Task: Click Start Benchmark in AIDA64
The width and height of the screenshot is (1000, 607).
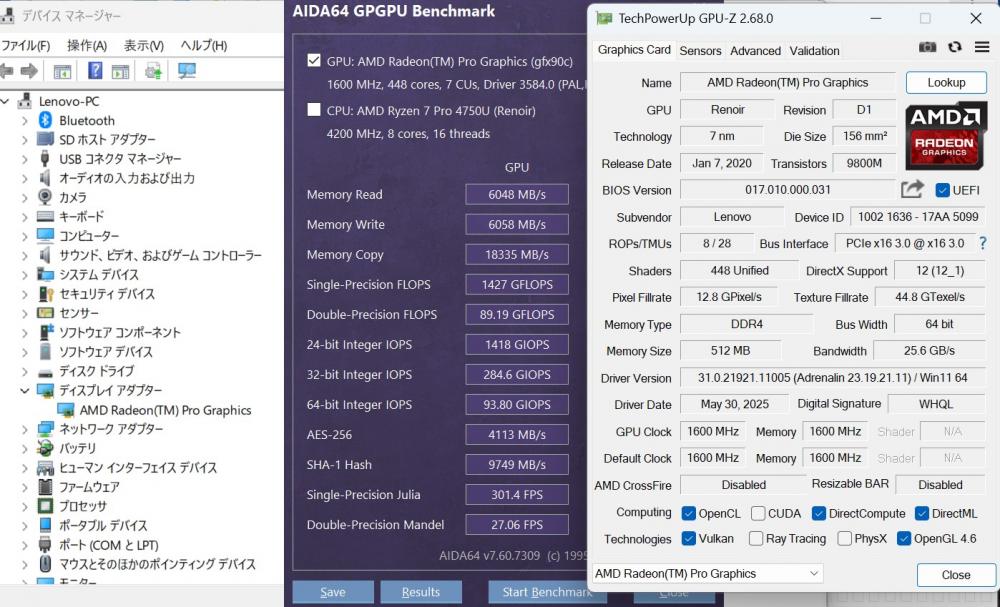Action: coord(547,592)
